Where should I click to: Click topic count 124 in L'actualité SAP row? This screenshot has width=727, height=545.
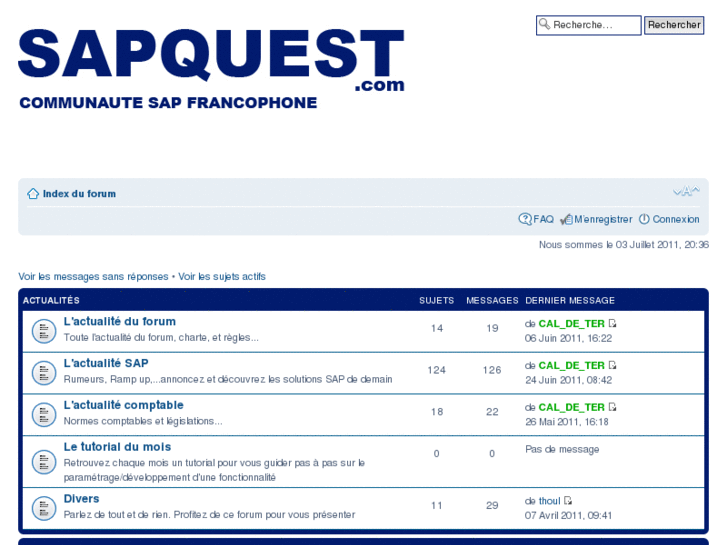436,370
